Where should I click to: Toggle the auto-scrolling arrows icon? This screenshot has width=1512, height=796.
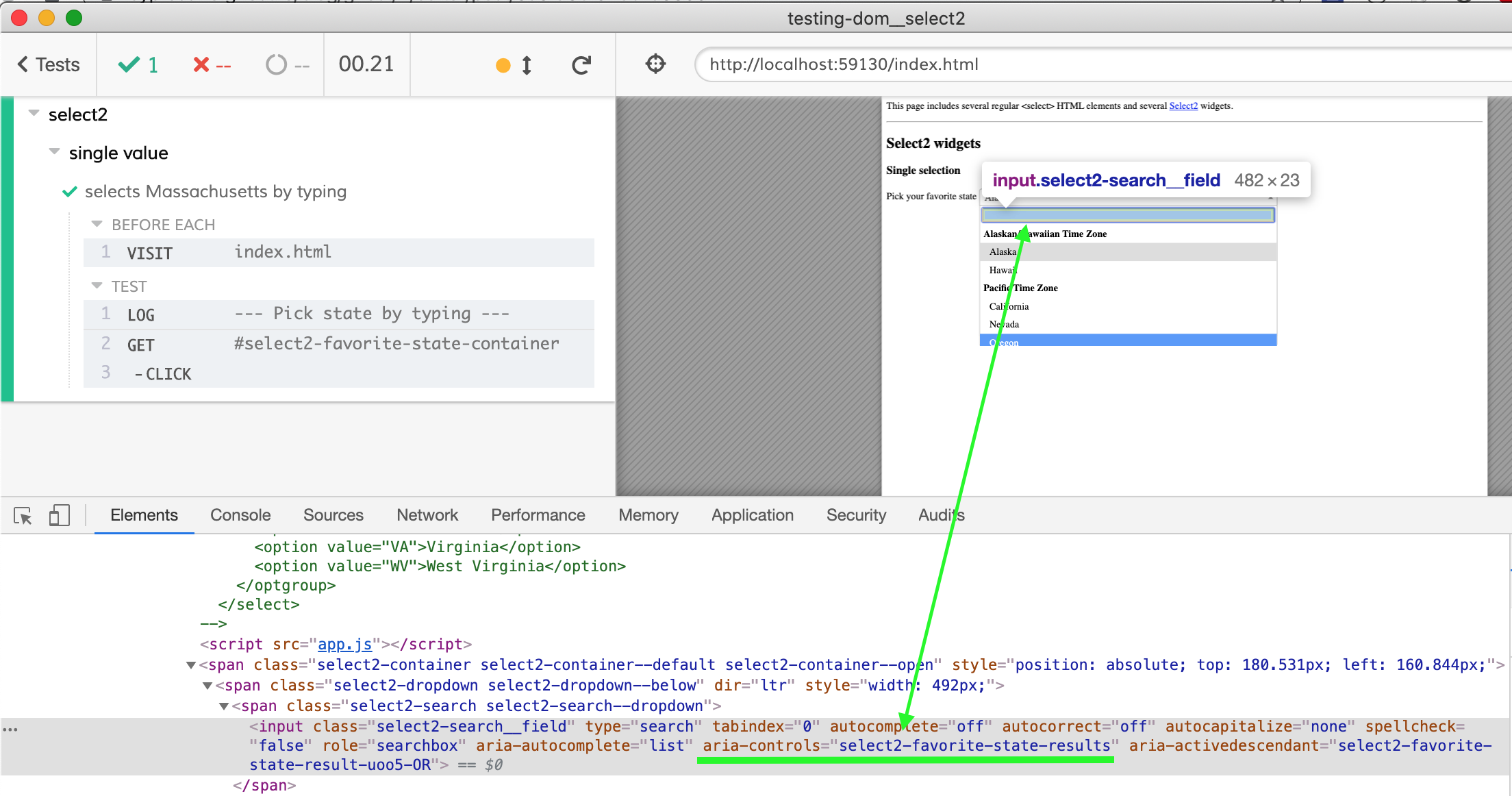tap(526, 65)
